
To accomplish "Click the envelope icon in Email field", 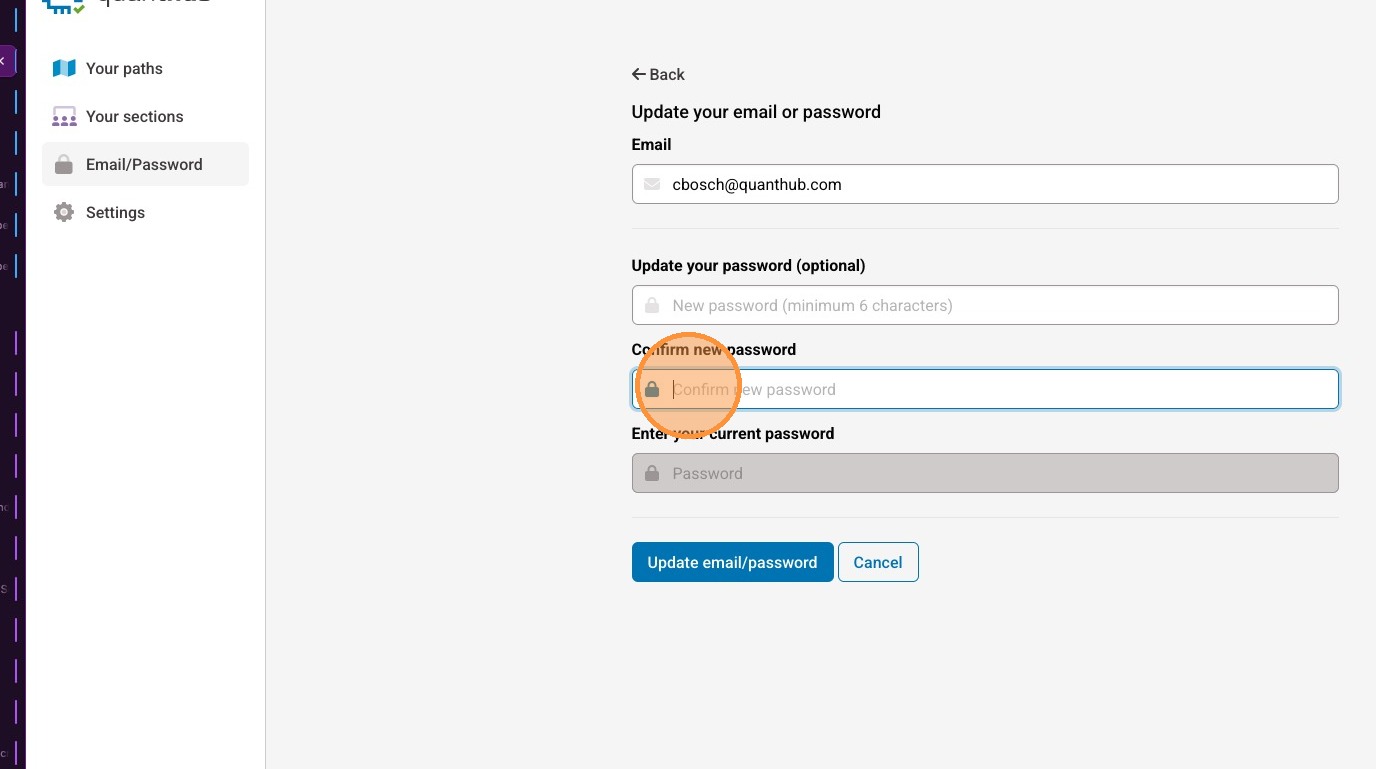I will coord(652,185).
